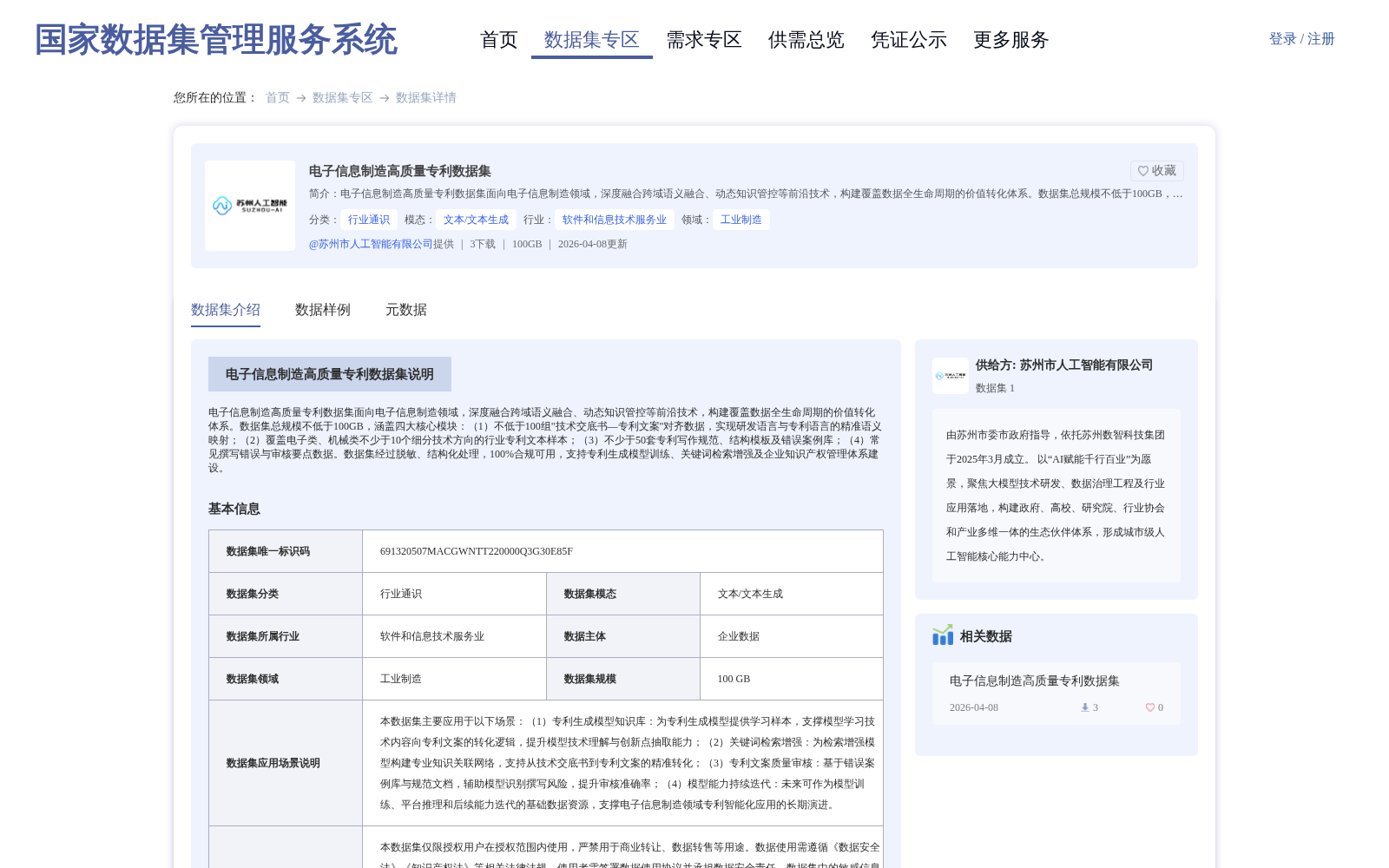1389x868 pixels.
Task: Click the 电子信息制造高质量专利数据集说明 heading
Action: pos(330,374)
